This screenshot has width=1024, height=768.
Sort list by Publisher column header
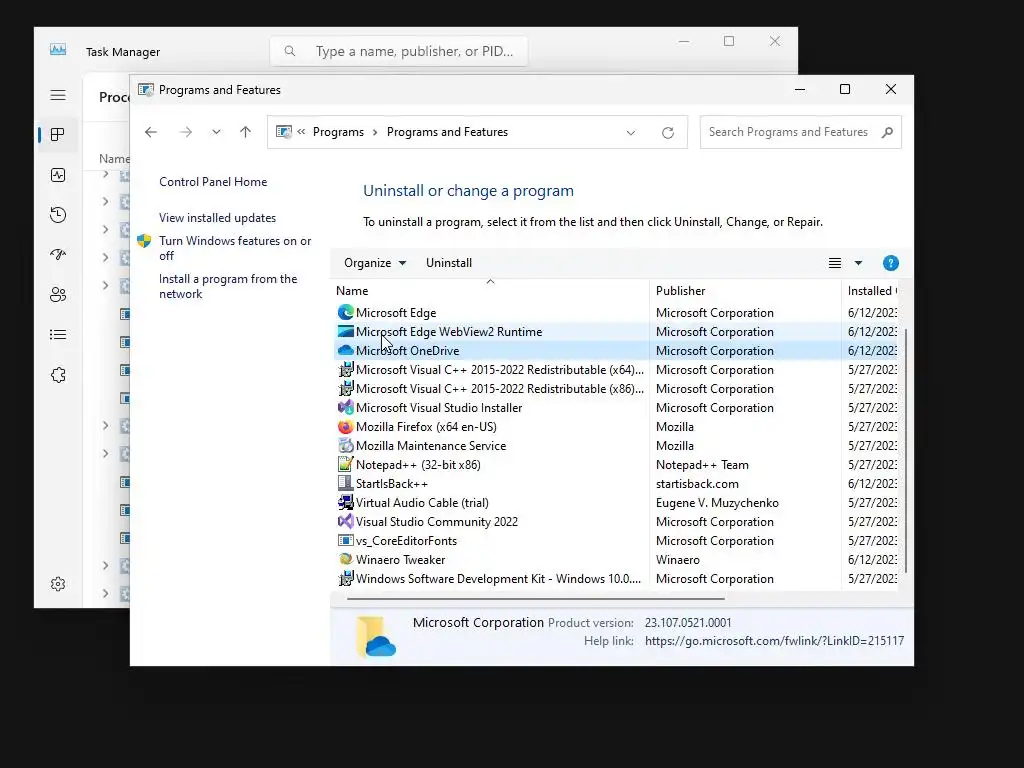click(x=745, y=291)
